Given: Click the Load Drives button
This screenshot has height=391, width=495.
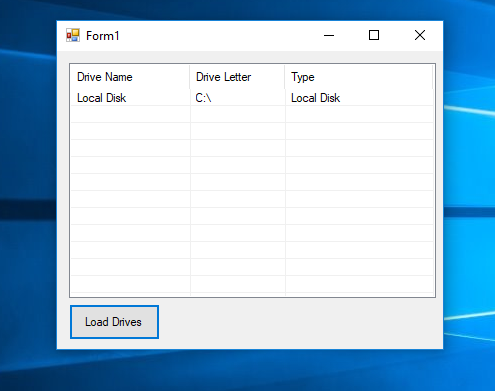Looking at the screenshot, I should tap(114, 322).
